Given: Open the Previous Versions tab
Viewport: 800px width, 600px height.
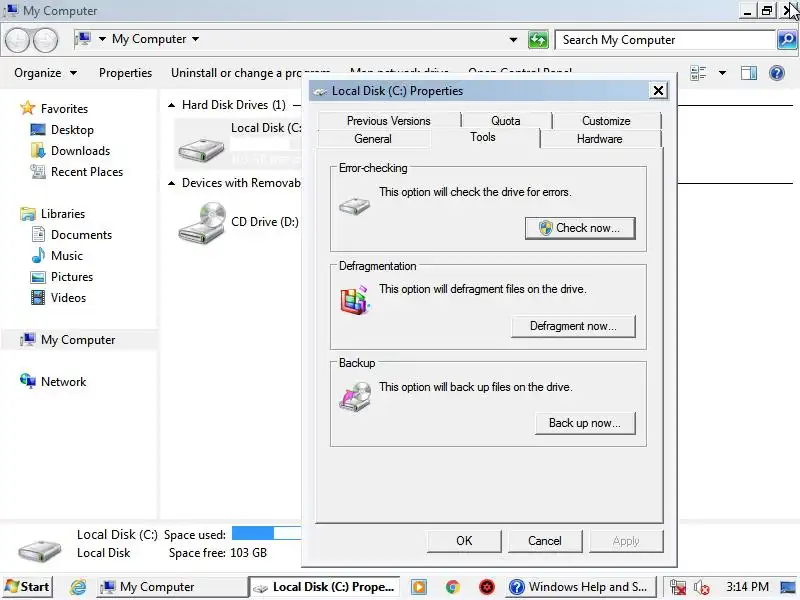Looking at the screenshot, I should [x=389, y=121].
